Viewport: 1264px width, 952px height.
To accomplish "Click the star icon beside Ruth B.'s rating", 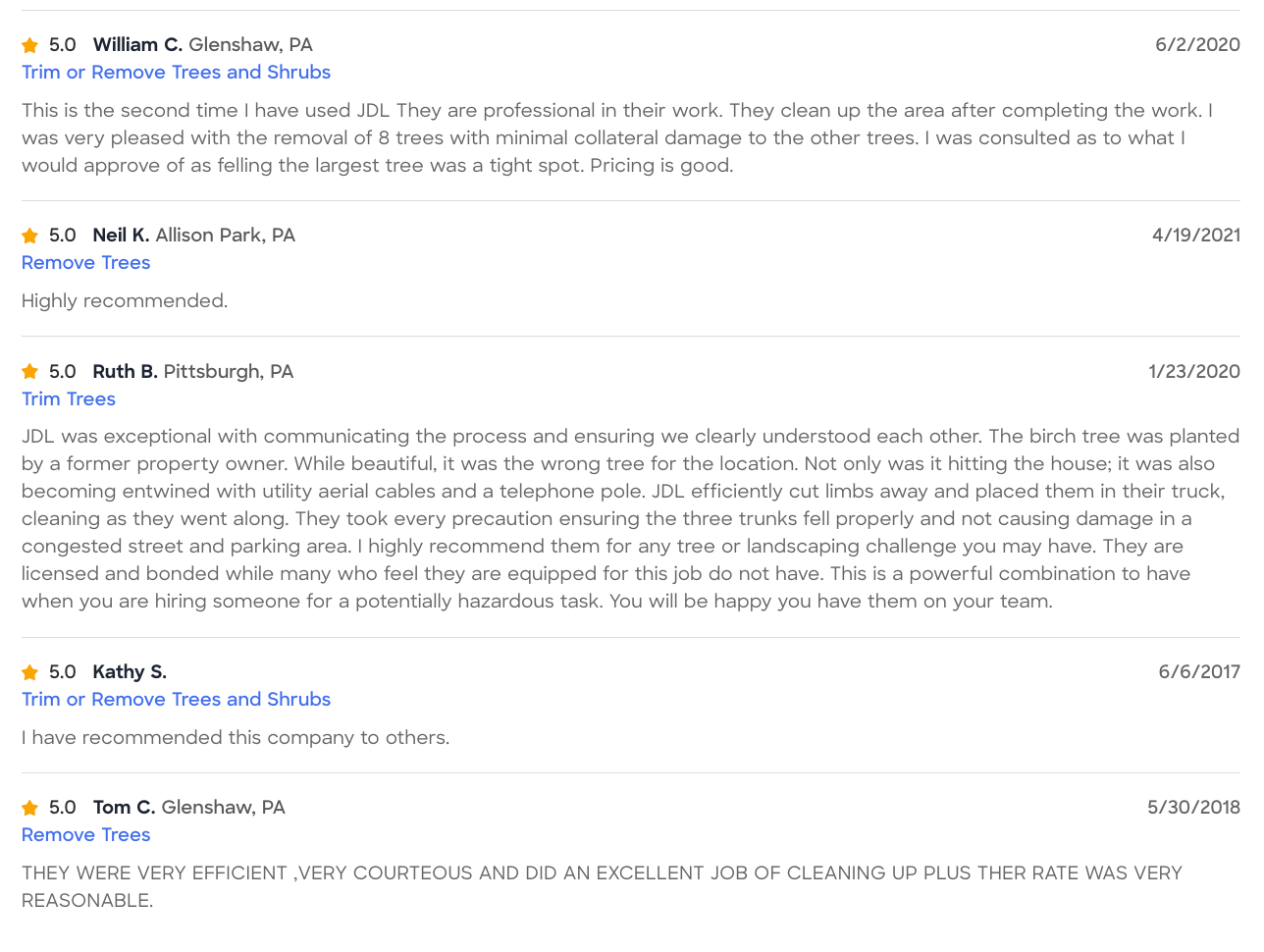I will [x=29, y=371].
